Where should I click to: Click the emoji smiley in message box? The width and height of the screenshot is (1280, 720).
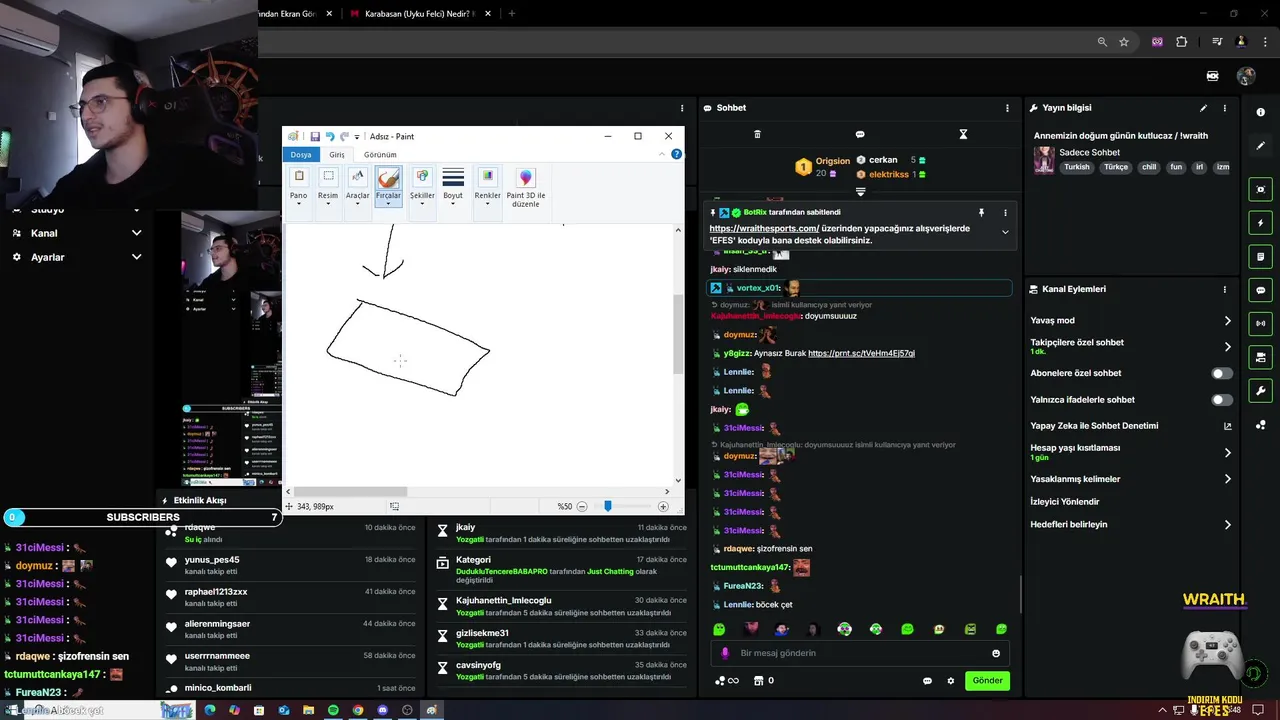point(996,653)
